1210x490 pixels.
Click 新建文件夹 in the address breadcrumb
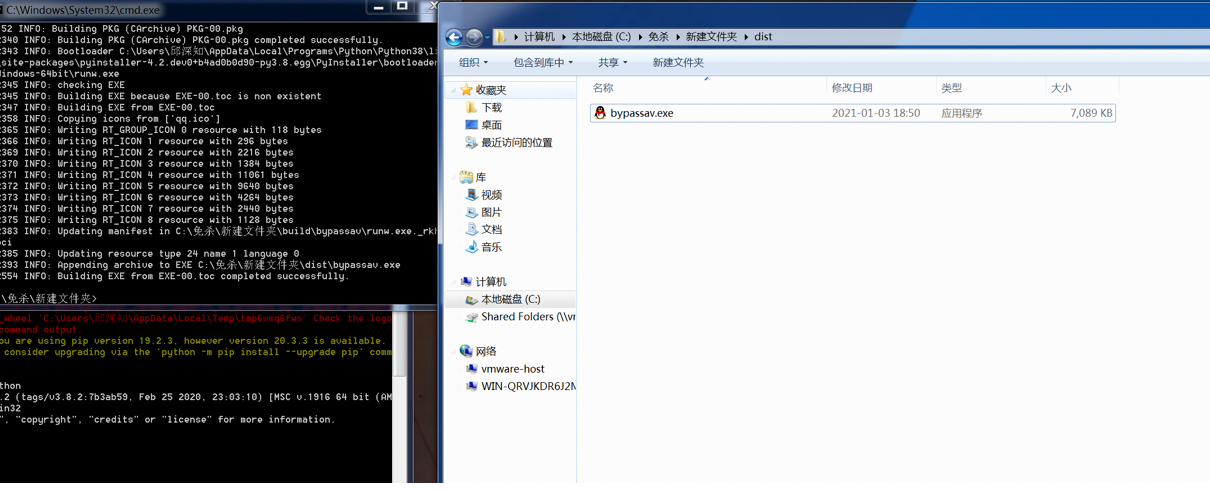[711, 37]
